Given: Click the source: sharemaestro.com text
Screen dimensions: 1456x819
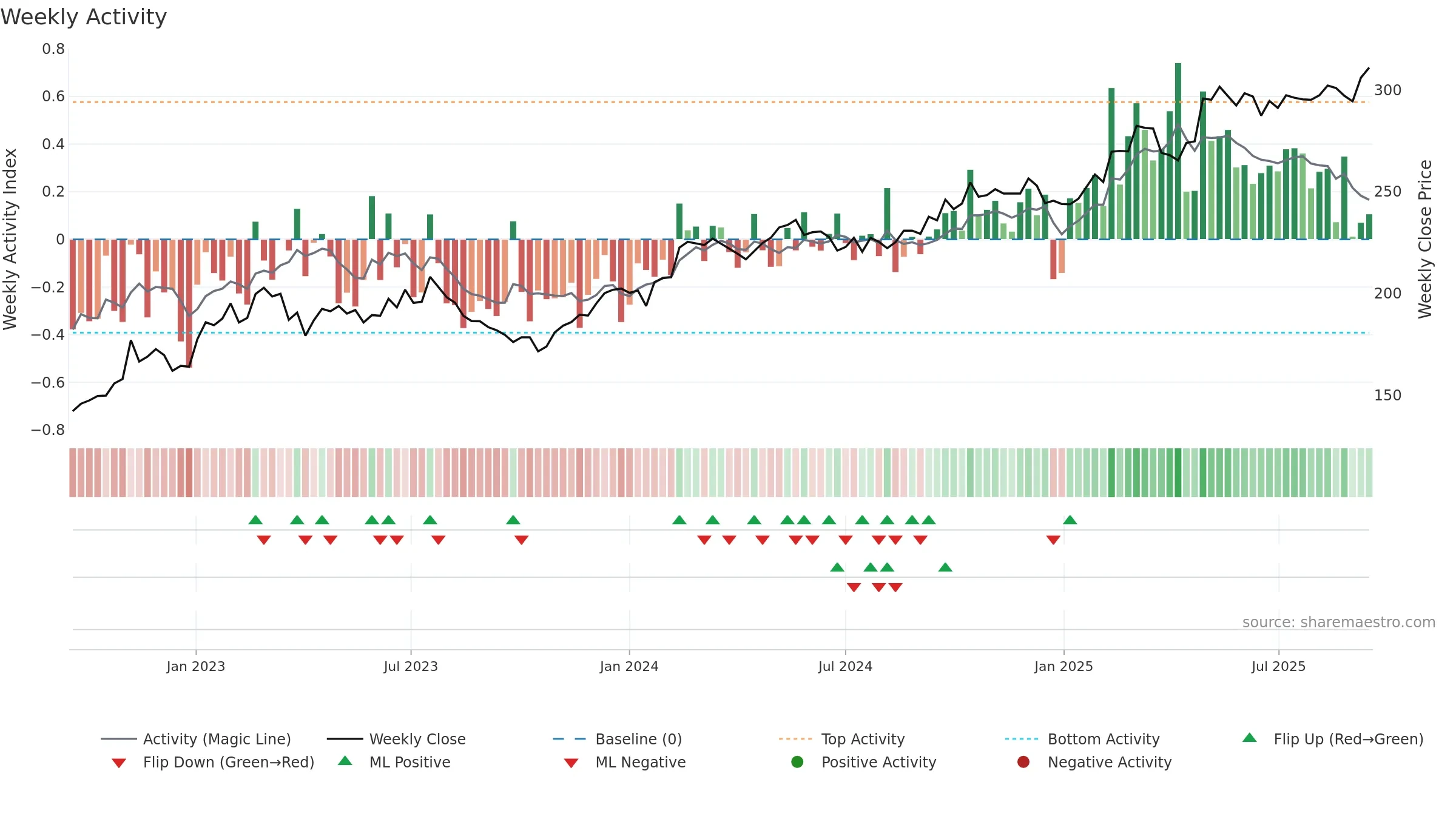Looking at the screenshot, I should pyautogui.click(x=1339, y=622).
